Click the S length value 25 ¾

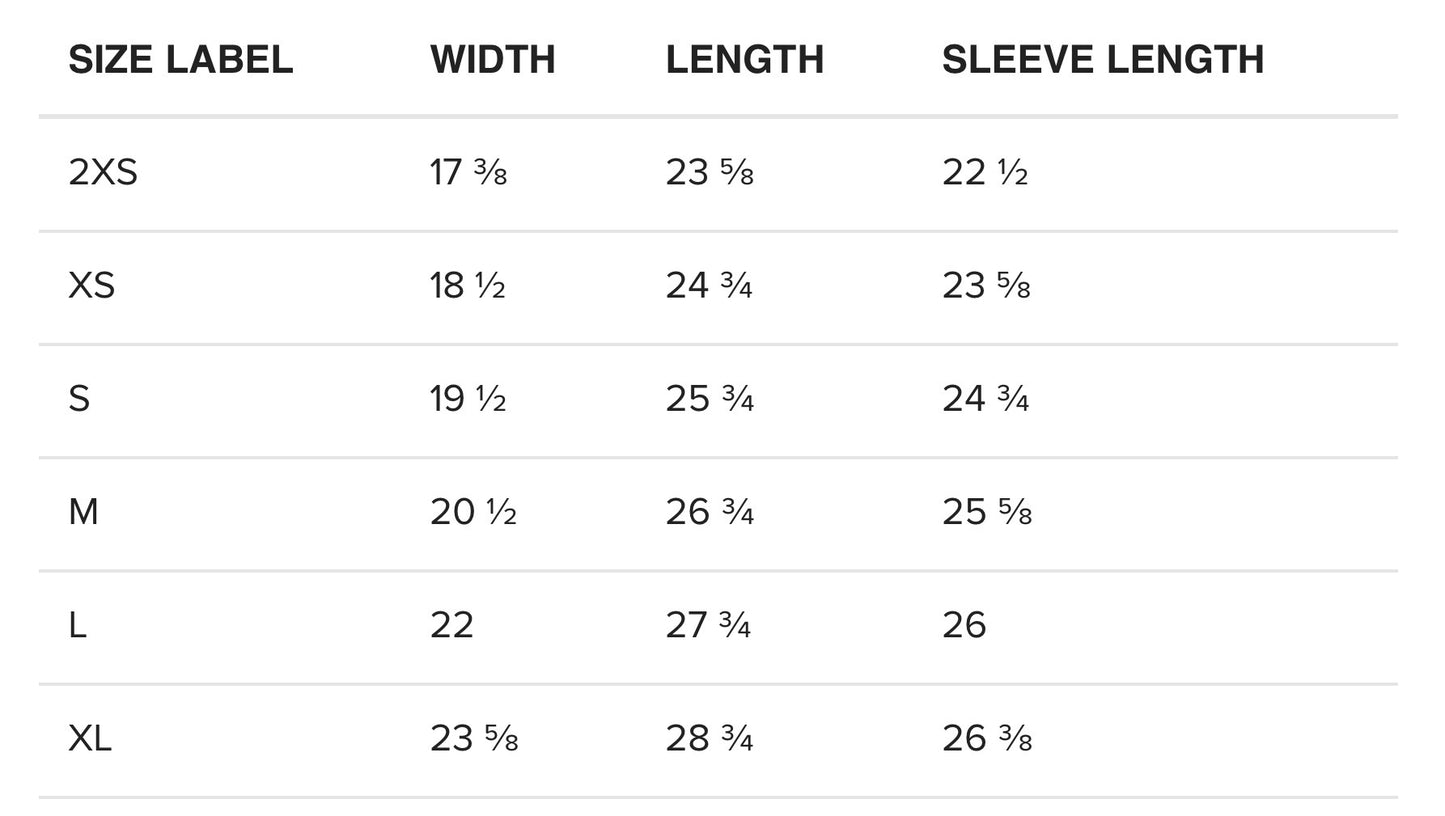pos(709,399)
